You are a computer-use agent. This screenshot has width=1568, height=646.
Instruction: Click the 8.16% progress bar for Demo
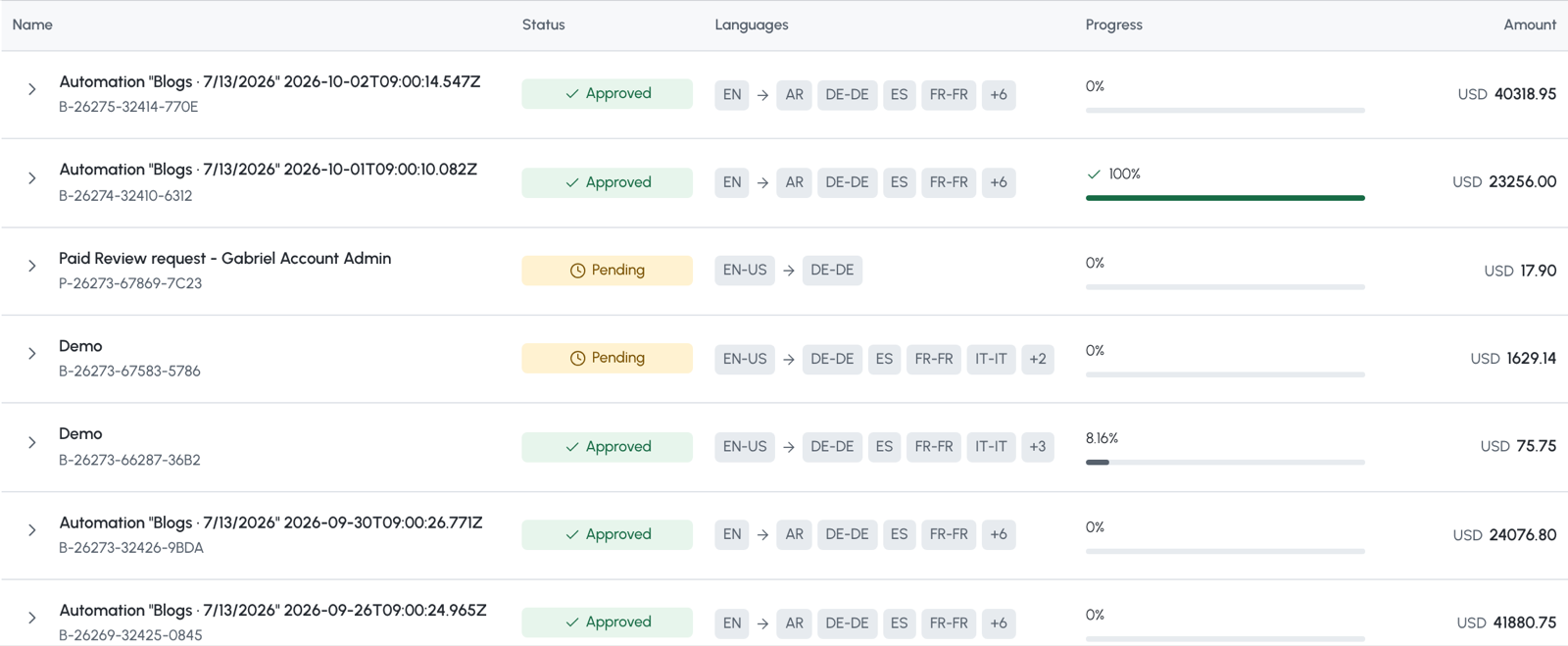[x=1225, y=462]
